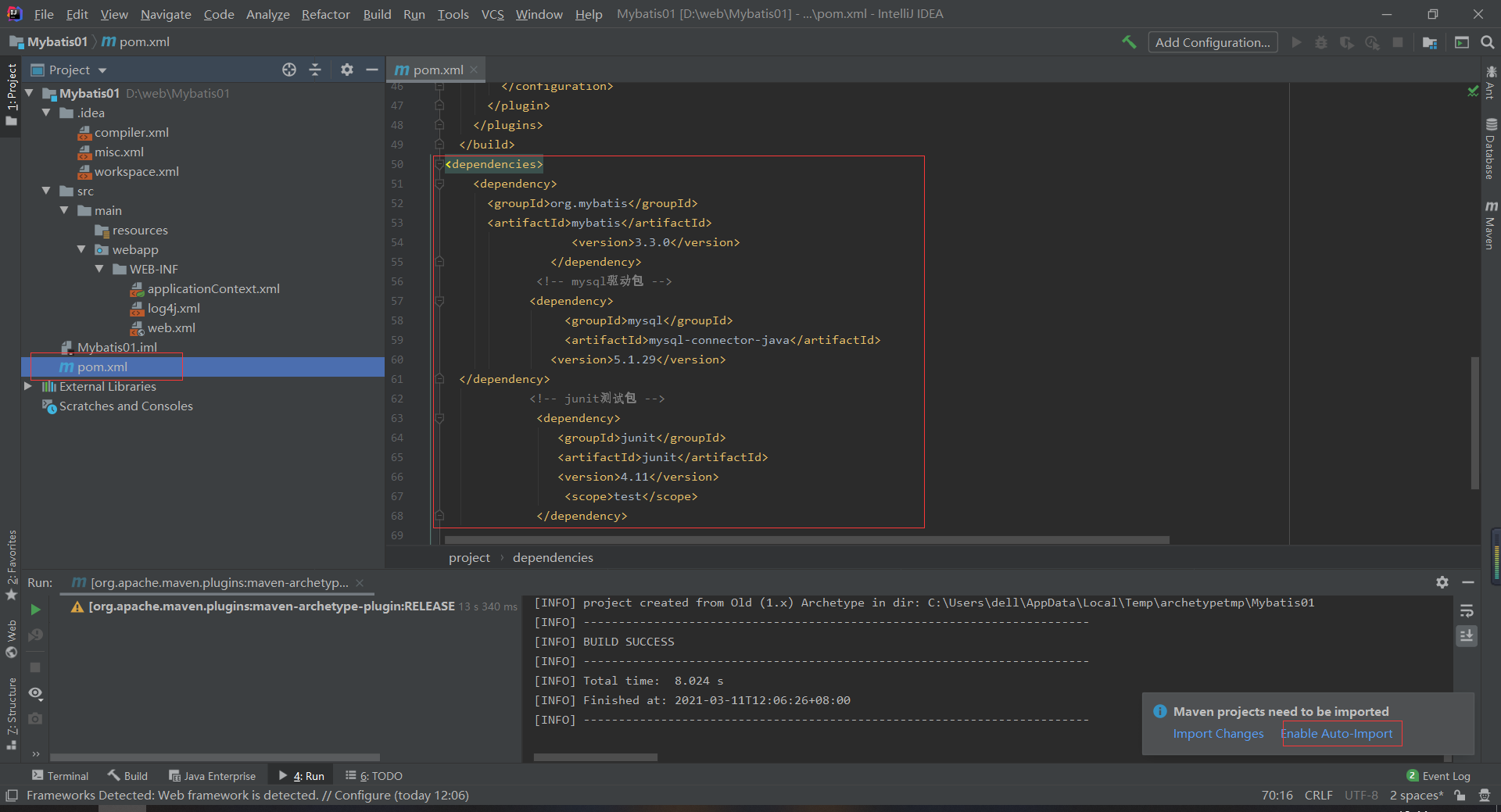Viewport: 1501px width, 812px height.
Task: Hide the Run tool window with minus icon
Action: pos(1468,582)
